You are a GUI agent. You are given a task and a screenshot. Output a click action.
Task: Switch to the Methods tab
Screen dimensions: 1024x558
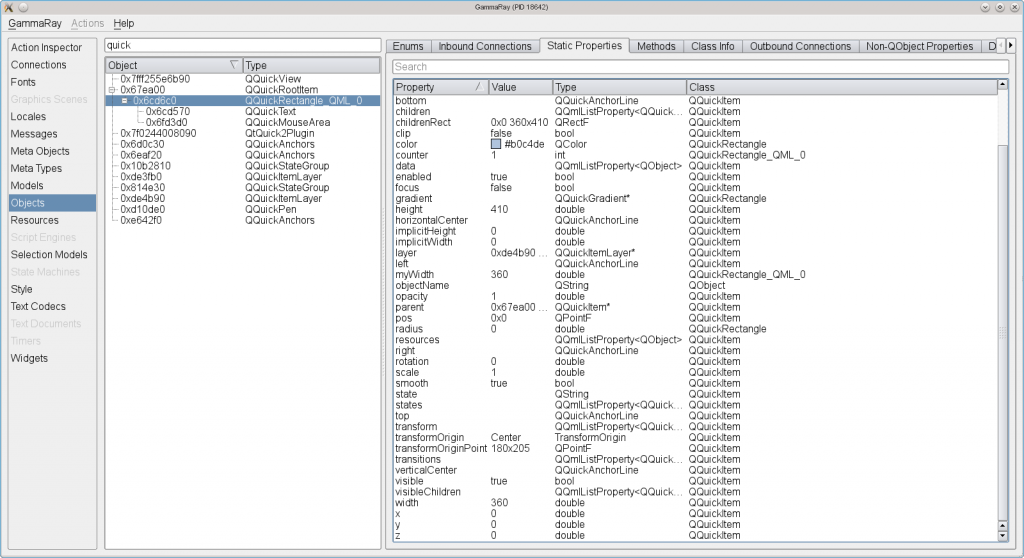pyautogui.click(x=656, y=46)
